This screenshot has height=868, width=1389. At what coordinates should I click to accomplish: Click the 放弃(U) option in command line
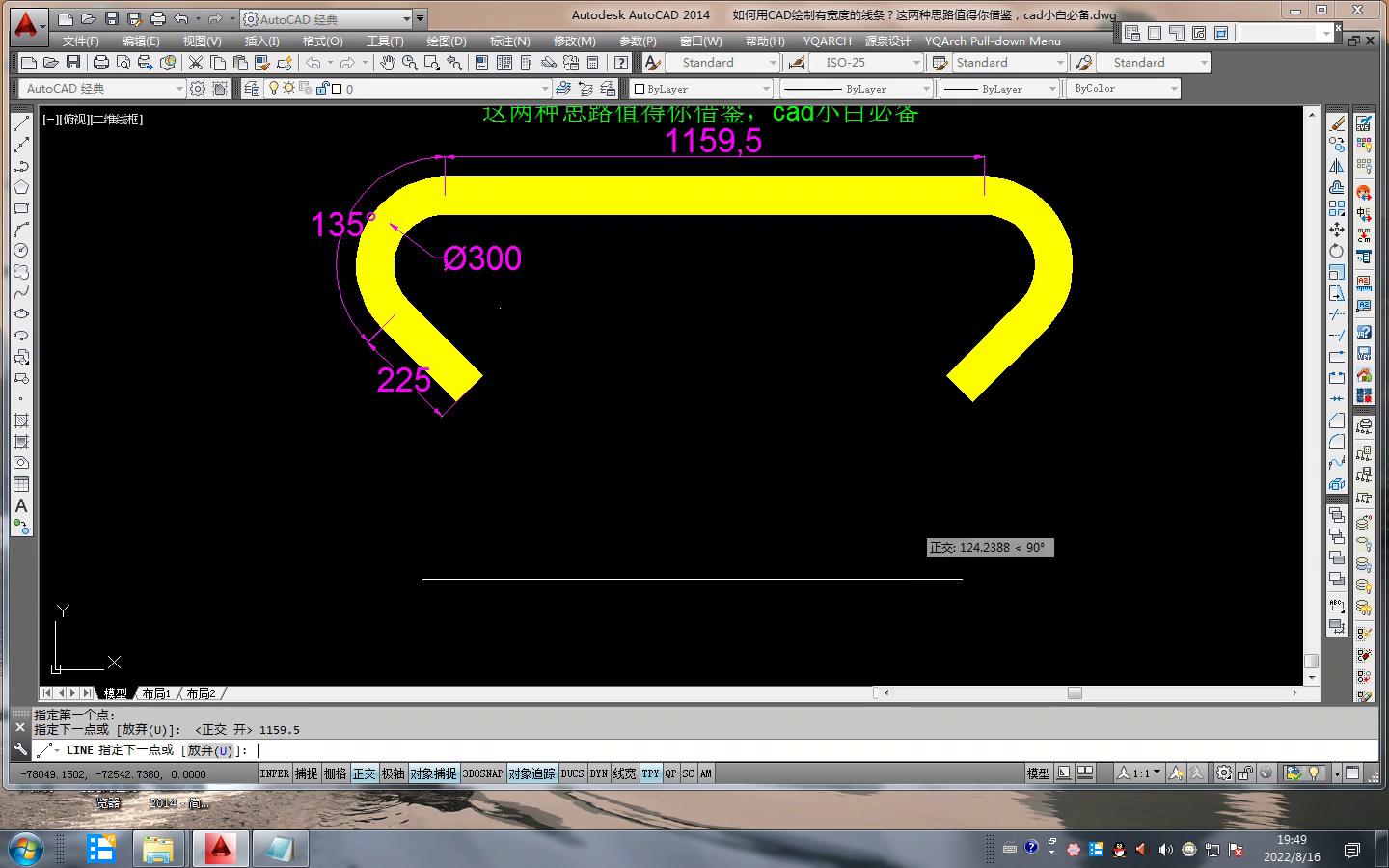pos(210,750)
